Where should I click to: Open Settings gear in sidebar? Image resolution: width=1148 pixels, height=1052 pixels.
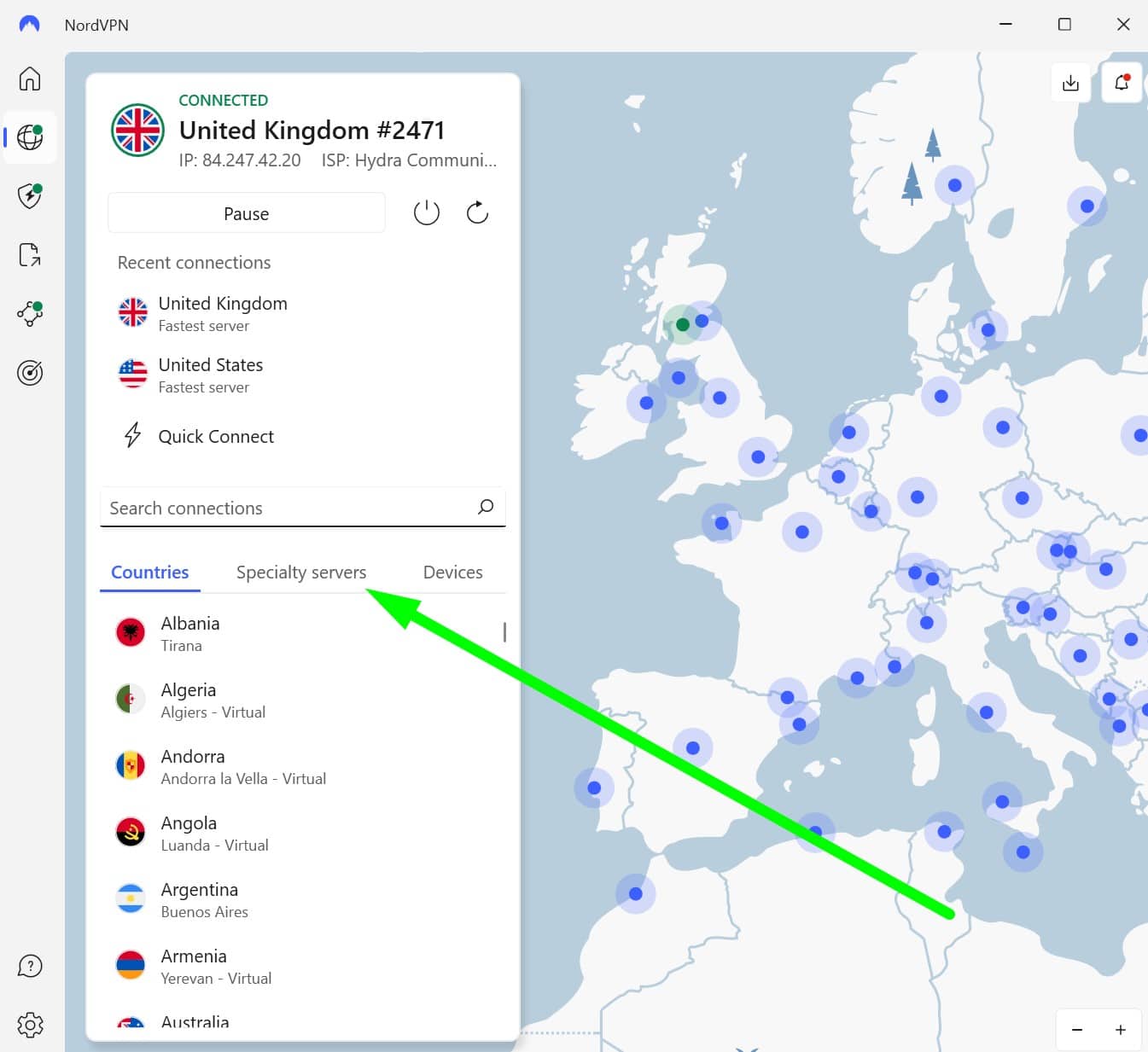tap(30, 1025)
